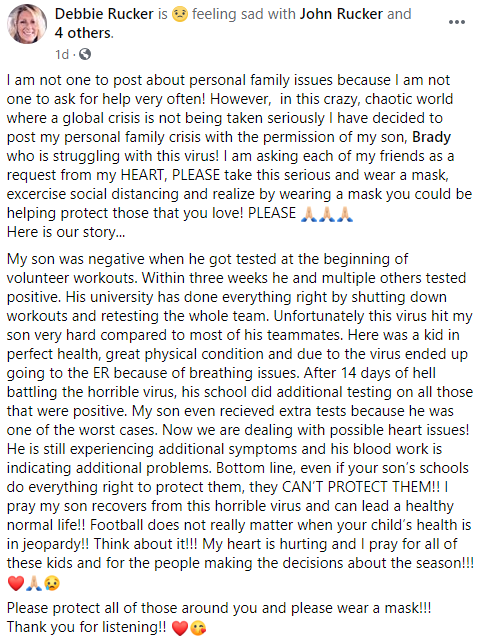Click the last praying hands emoji after PLEASE
Screen dimensions: 484x642
click(x=344, y=213)
